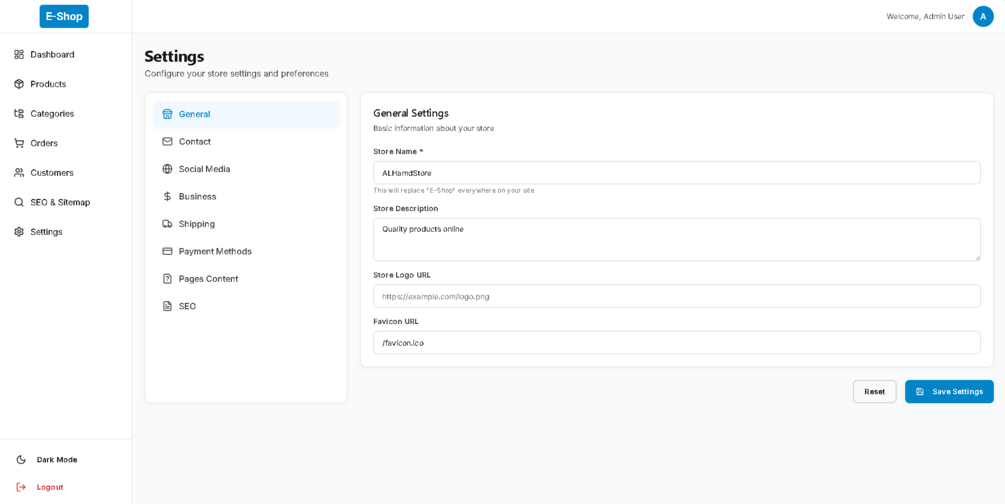Click the Reset button
Image resolution: width=1005 pixels, height=504 pixels.
pos(874,392)
